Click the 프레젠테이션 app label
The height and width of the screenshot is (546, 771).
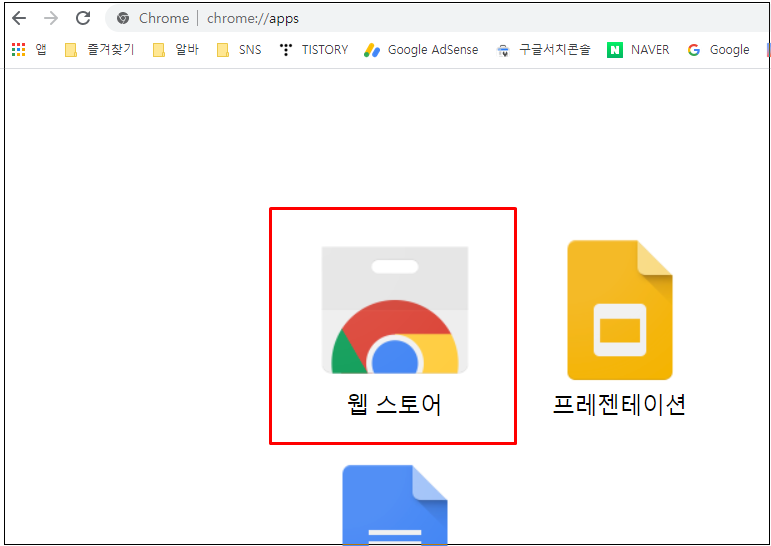coord(619,405)
